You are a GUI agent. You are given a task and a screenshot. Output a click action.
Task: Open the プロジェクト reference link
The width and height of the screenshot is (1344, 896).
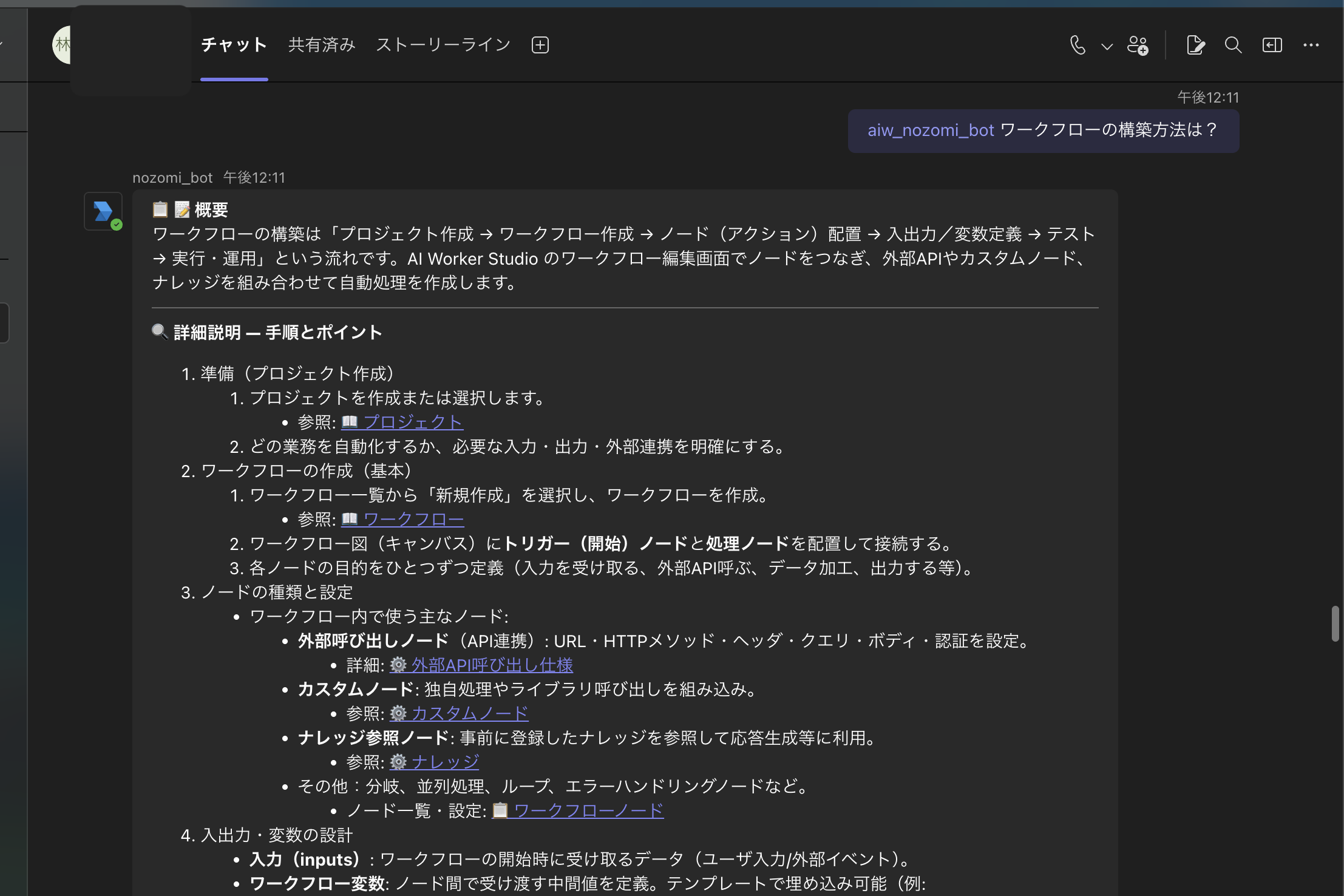(413, 422)
